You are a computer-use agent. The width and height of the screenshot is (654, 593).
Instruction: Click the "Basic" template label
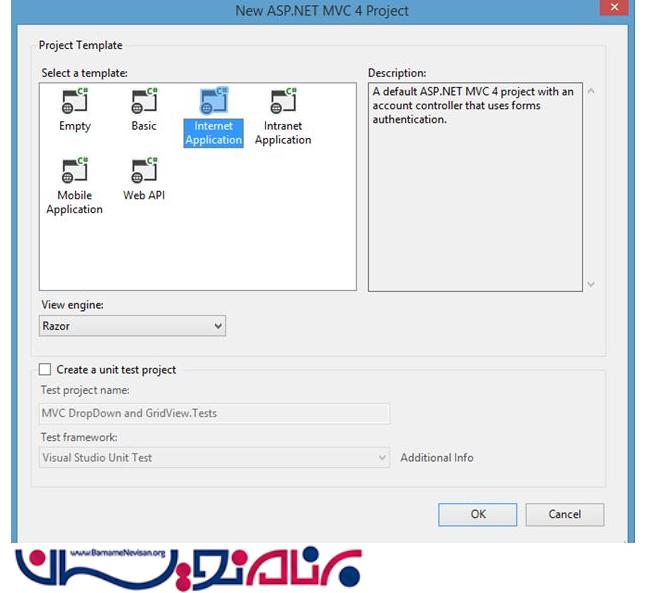point(144,126)
